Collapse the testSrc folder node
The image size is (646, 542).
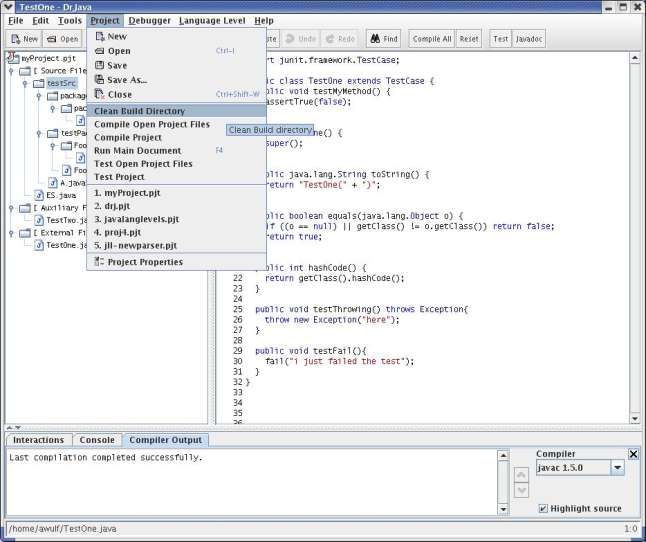click(24, 84)
